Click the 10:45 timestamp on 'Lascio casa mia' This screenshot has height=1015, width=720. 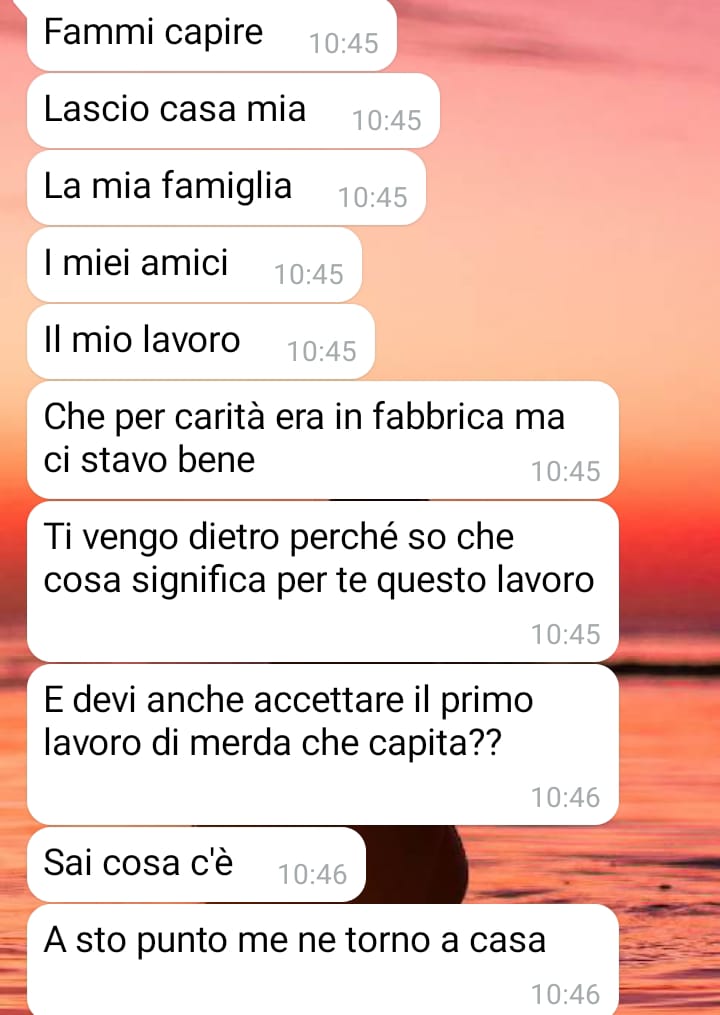point(387,120)
